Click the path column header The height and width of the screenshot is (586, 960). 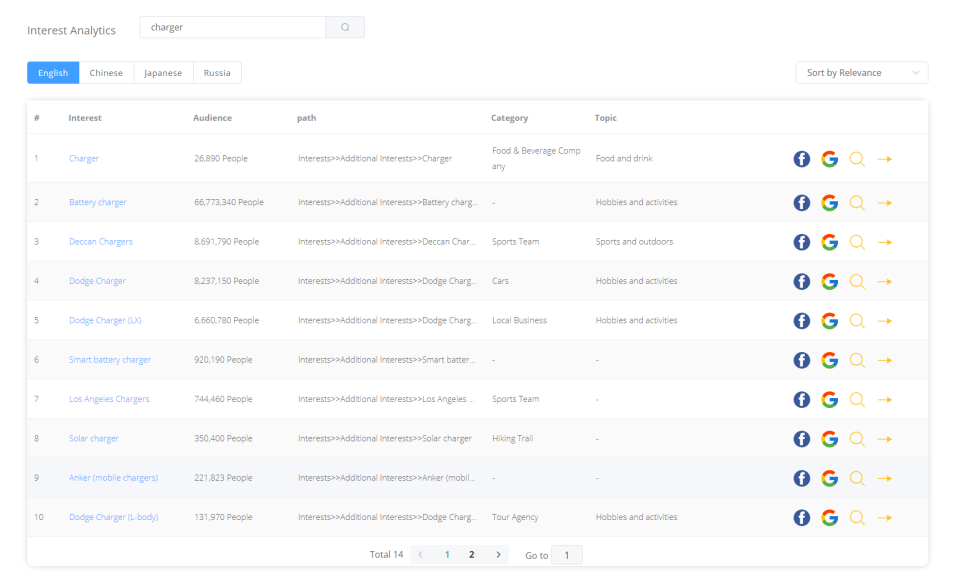(x=307, y=118)
